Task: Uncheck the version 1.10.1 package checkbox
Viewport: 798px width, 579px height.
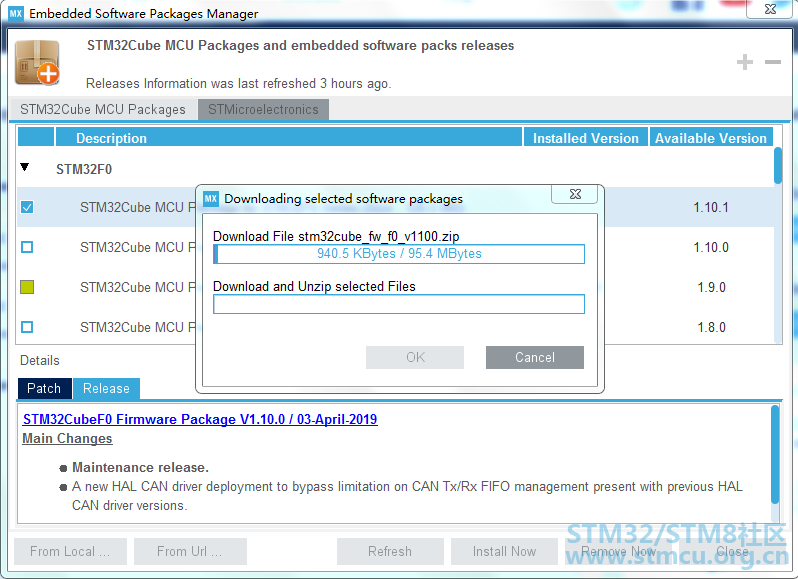Action: coord(27,207)
